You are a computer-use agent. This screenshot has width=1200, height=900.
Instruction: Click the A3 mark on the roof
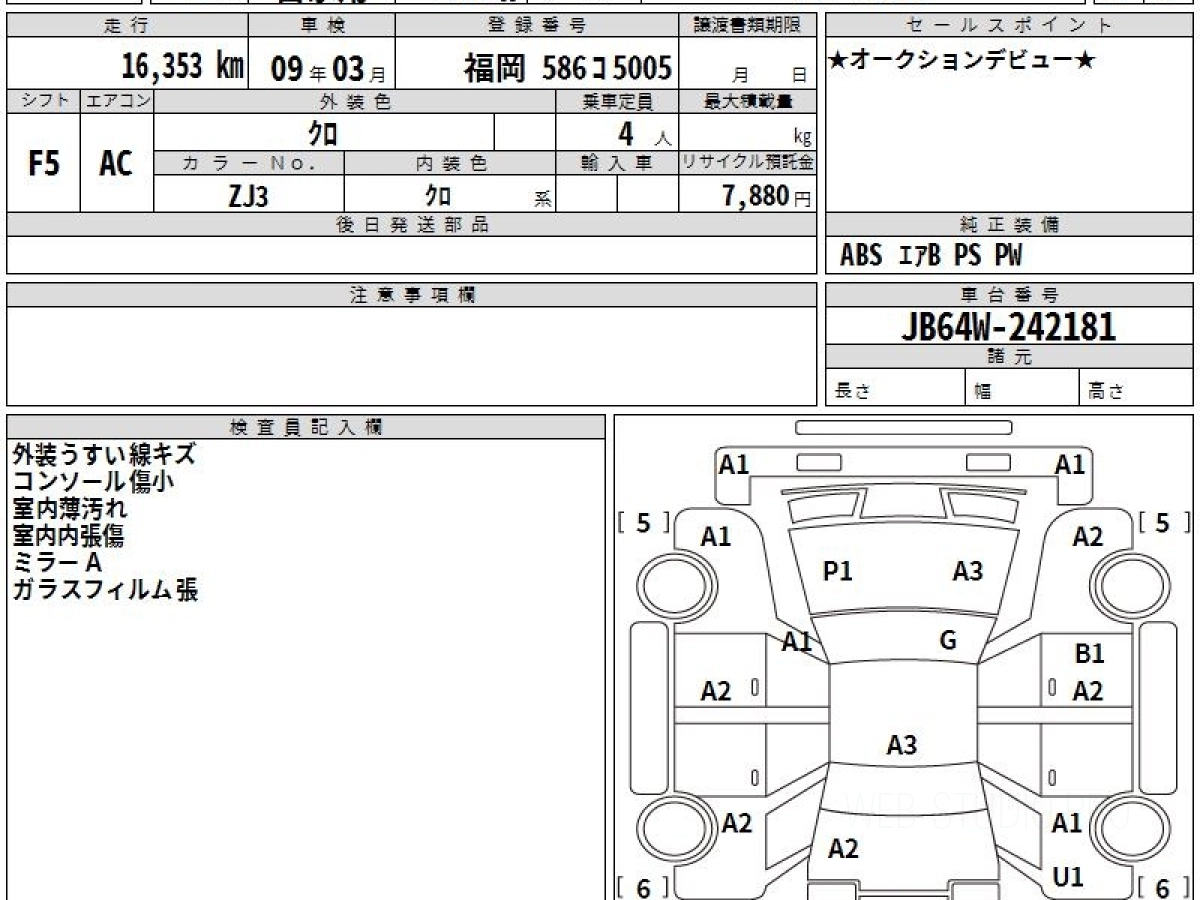pos(902,744)
